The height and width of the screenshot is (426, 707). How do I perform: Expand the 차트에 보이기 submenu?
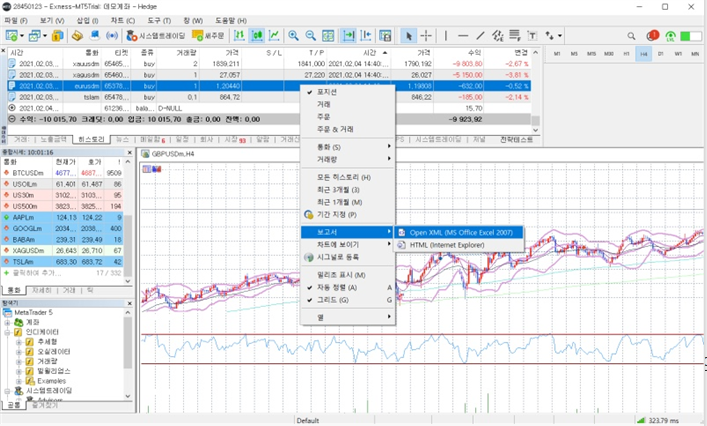click(348, 244)
